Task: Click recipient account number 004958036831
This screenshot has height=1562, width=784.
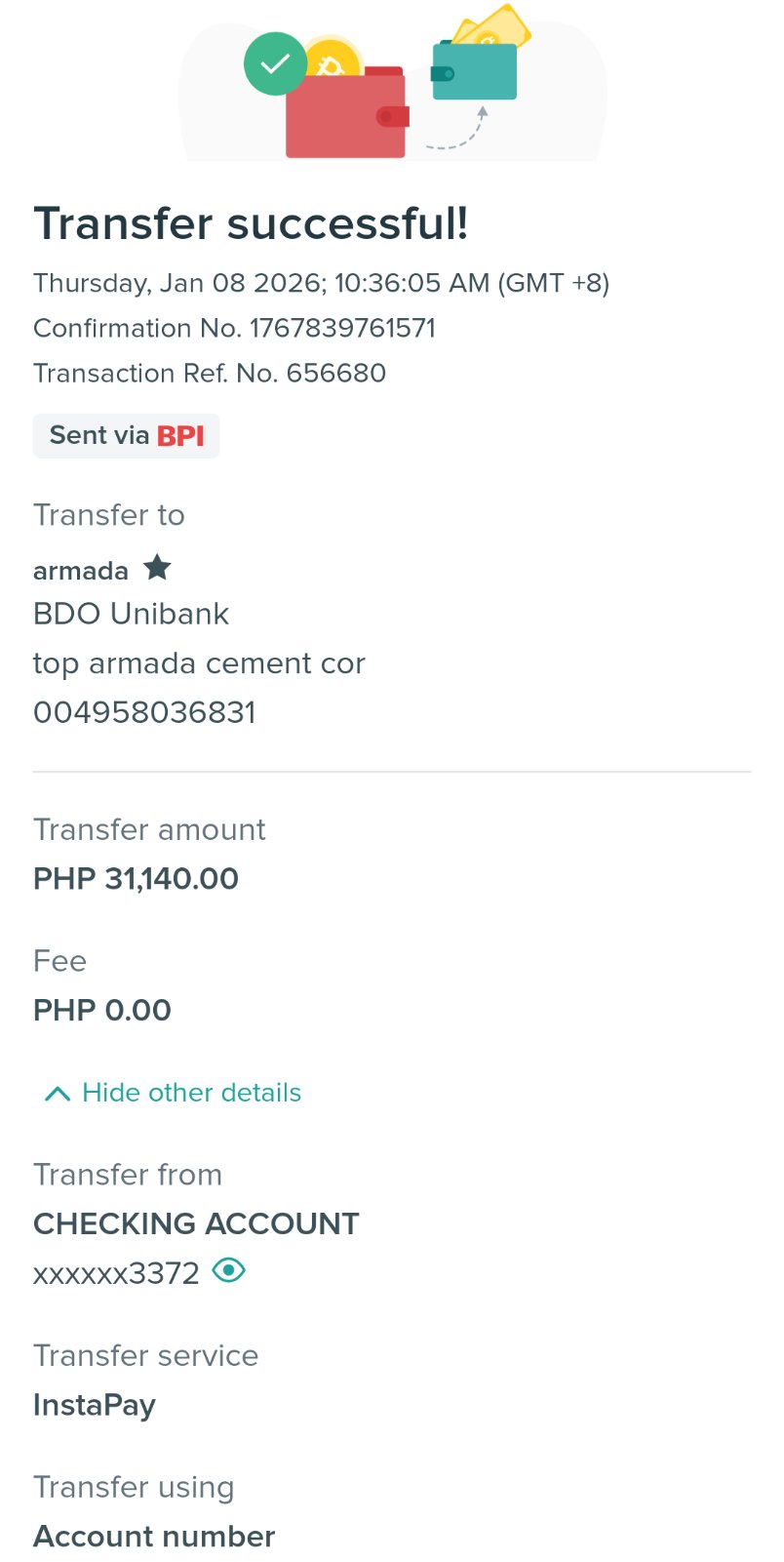Action: pos(144,712)
